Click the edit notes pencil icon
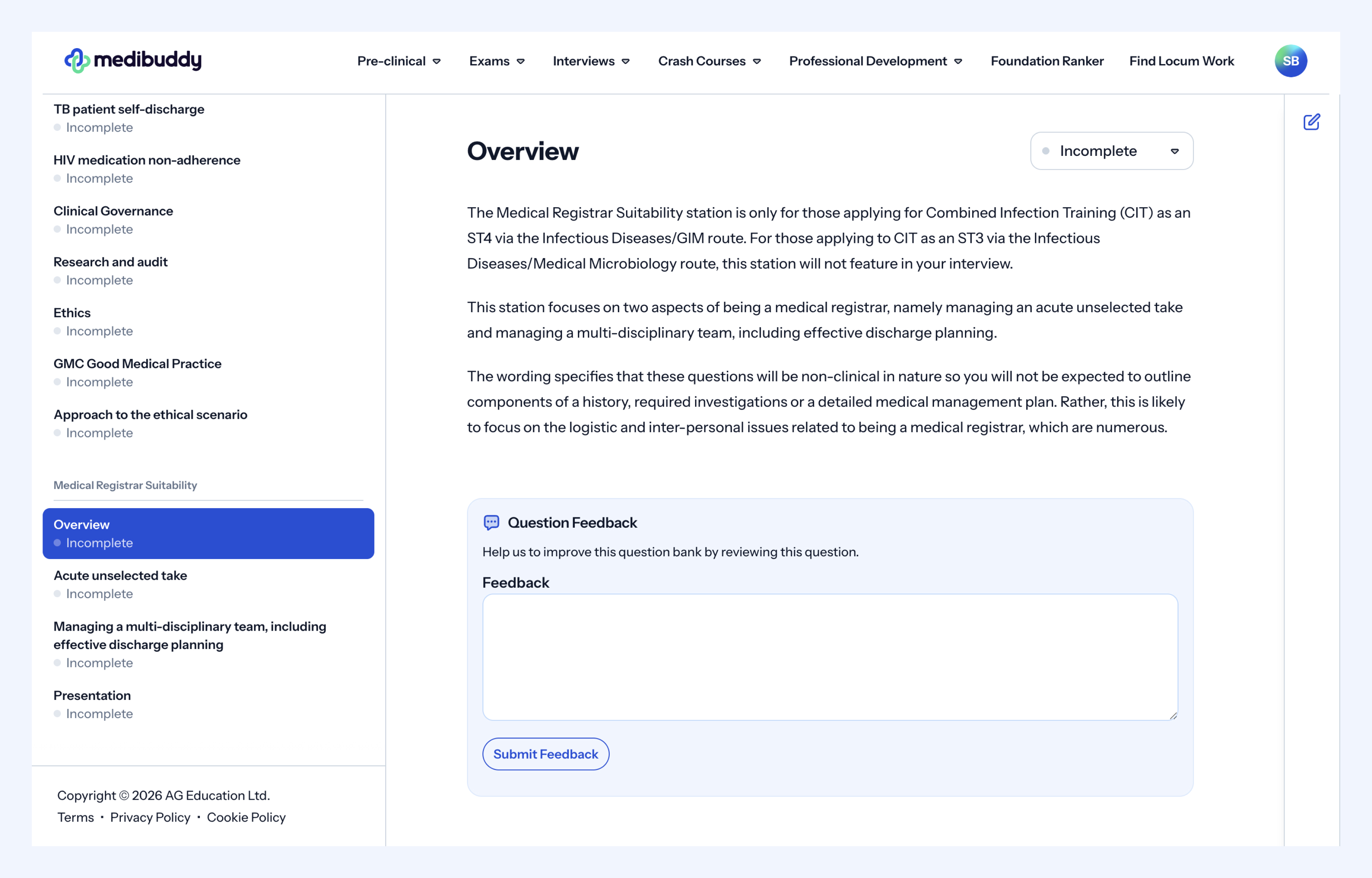Viewport: 1372px width, 878px height. coord(1311,122)
